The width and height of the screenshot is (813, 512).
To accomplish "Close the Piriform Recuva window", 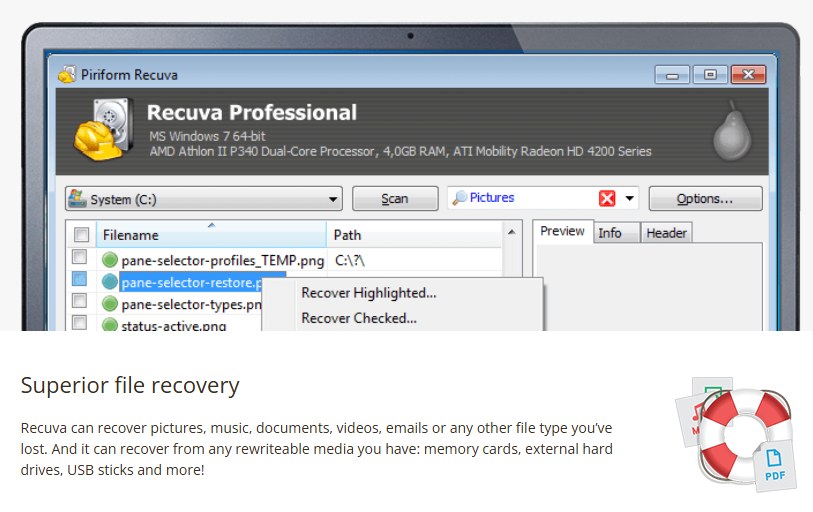I will (748, 75).
